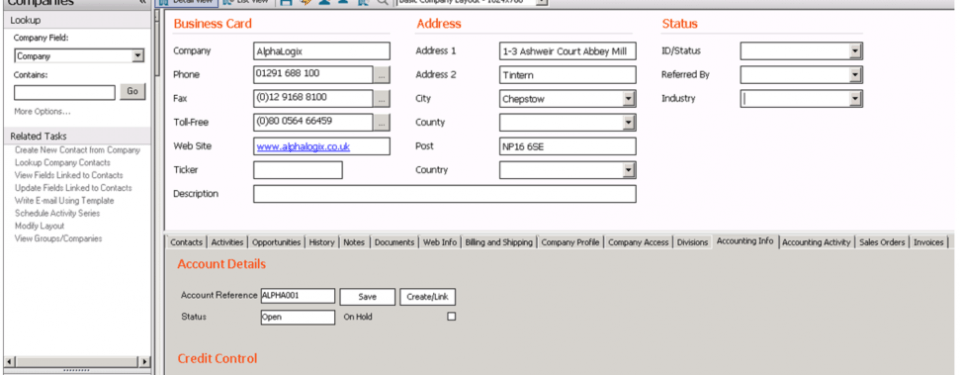Screen dimensions: 960x375
Task: Click left arrow of sidebar scrollbar
Action: [x=9, y=362]
